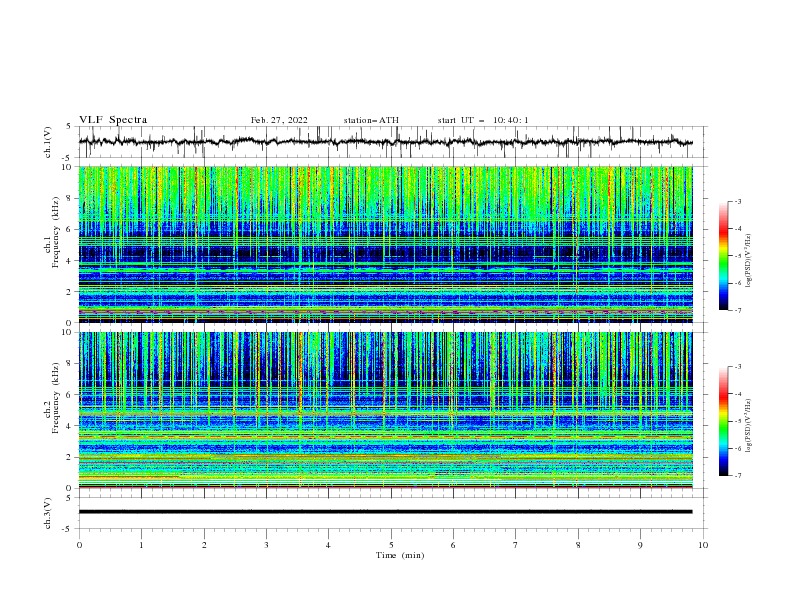Click the "-5" tick on ch.3(V) axis

[x=68, y=529]
